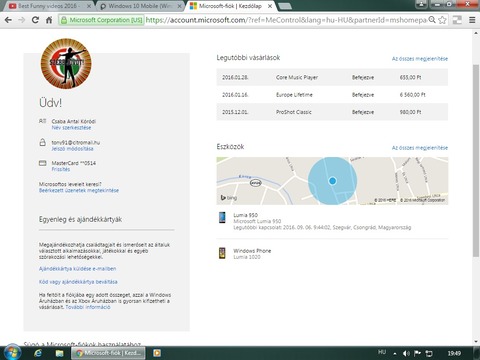Screen dimensions: 480x360
Task: Click the blue location dot on map
Action: click(x=332, y=181)
